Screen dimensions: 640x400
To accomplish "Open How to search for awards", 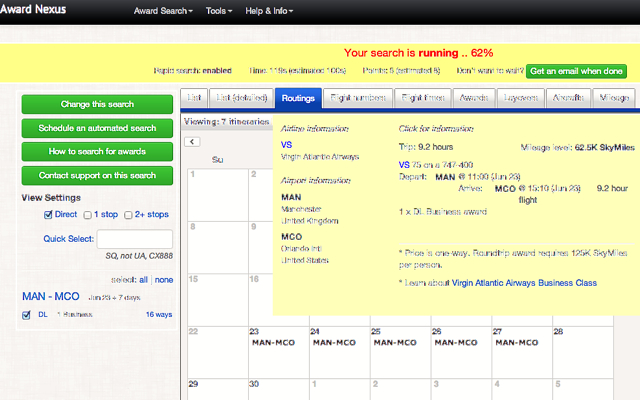I will click(x=97, y=151).
